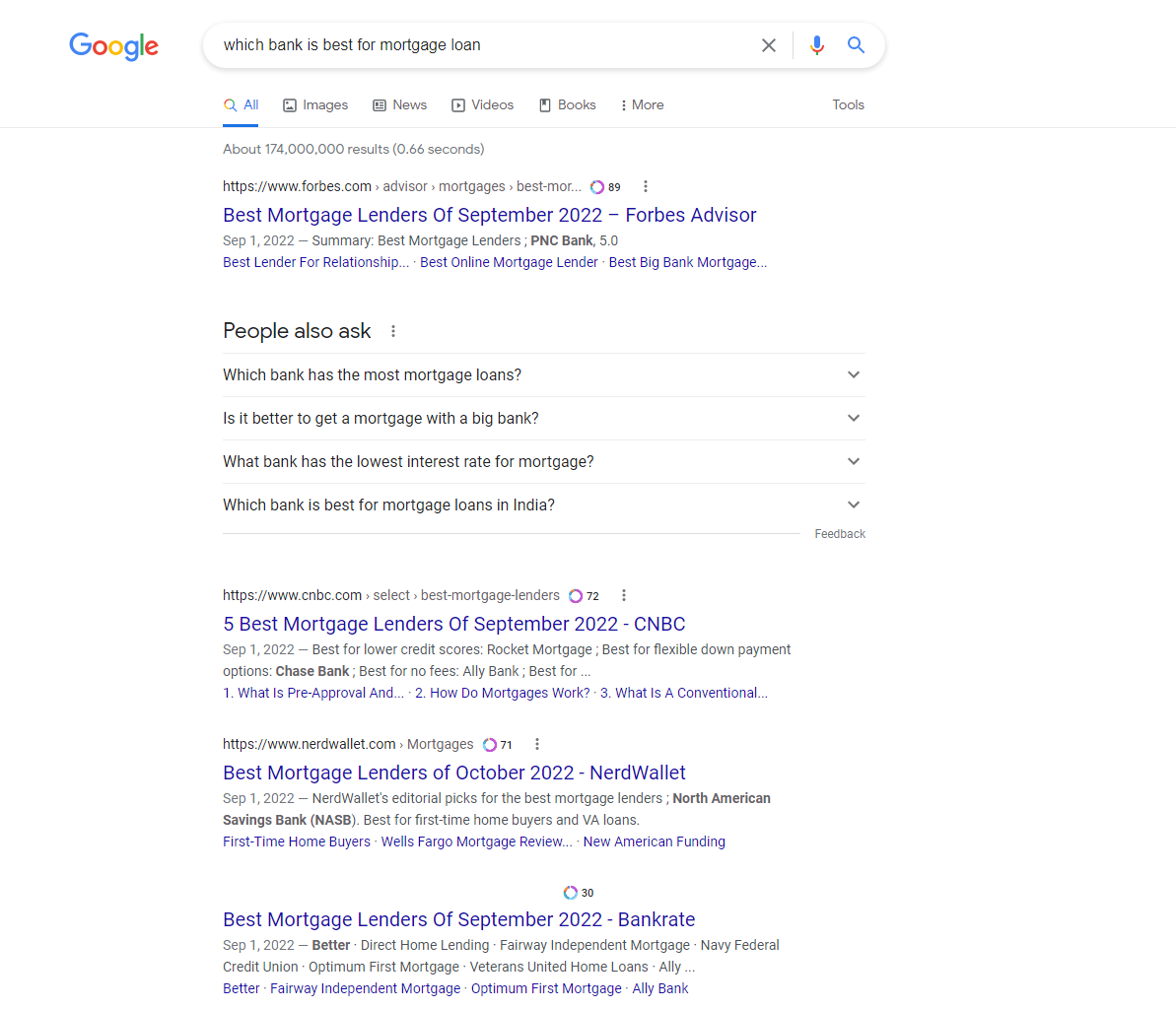Open 5 Best Mortgage Lenders CNBC link
Screen dimensions: 1176x1009
click(x=454, y=624)
